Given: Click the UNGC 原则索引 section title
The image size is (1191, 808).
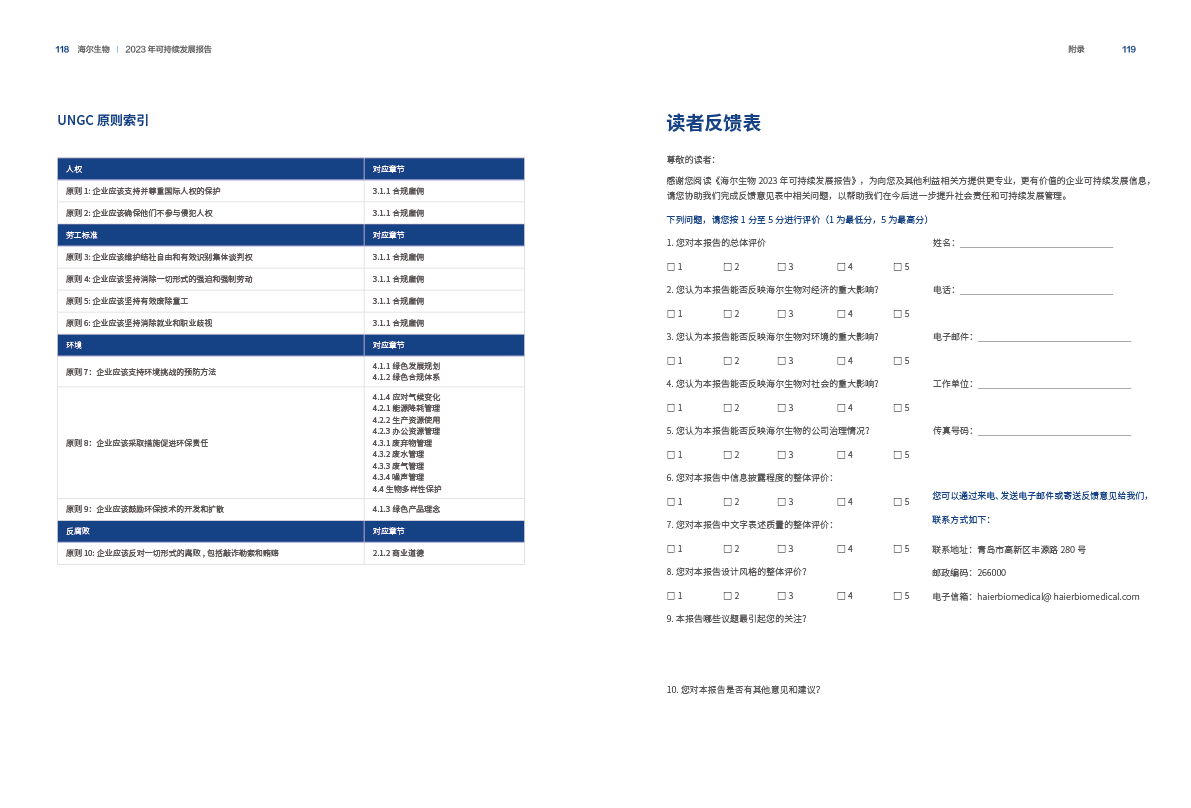Looking at the screenshot, I should click(103, 121).
